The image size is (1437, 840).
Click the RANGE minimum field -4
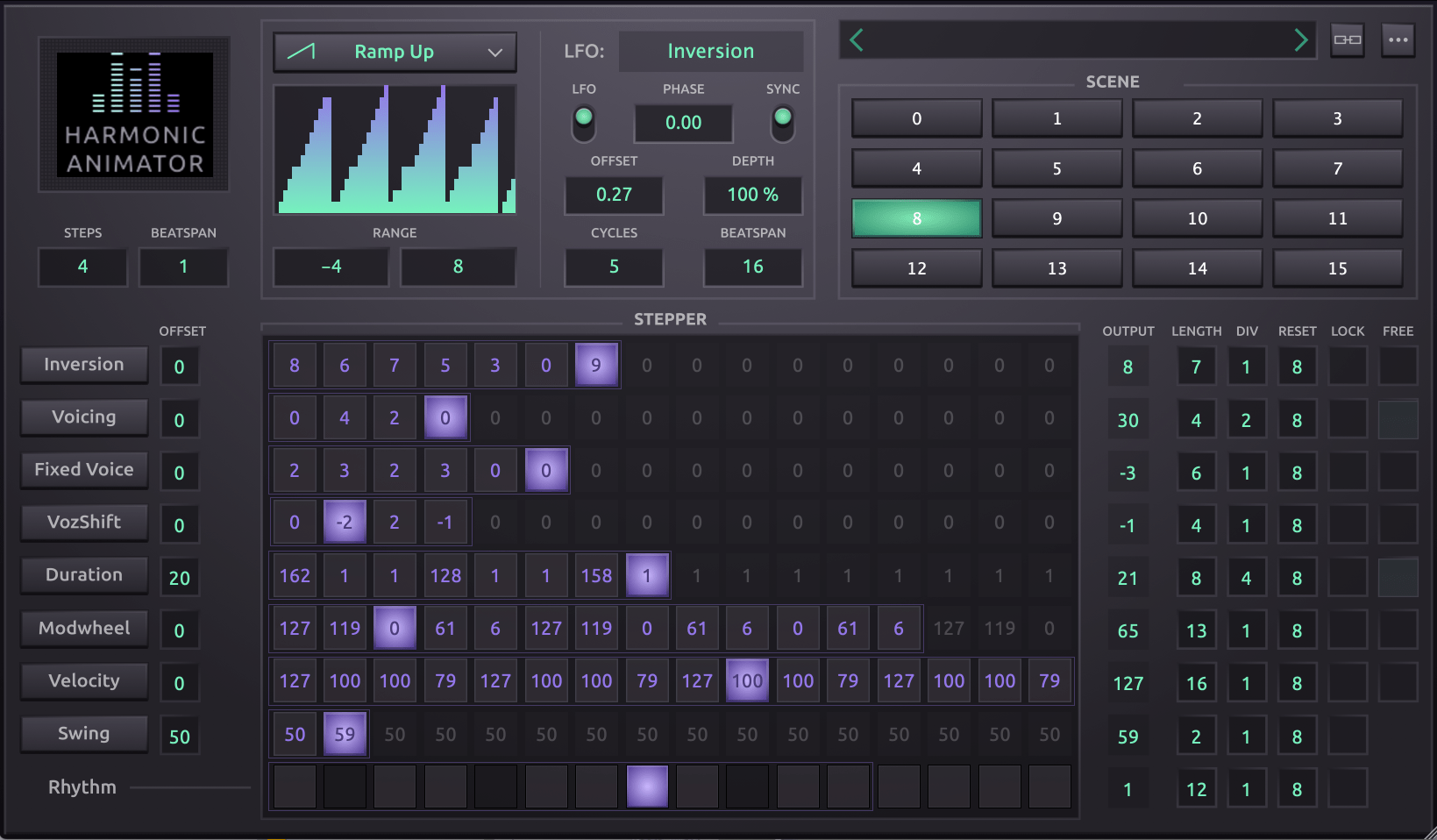point(331,267)
